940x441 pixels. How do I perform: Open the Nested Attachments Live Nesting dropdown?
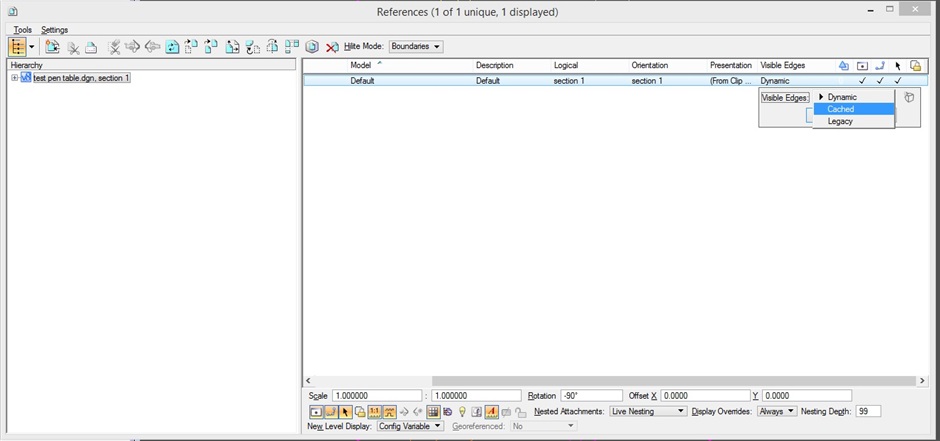647,411
